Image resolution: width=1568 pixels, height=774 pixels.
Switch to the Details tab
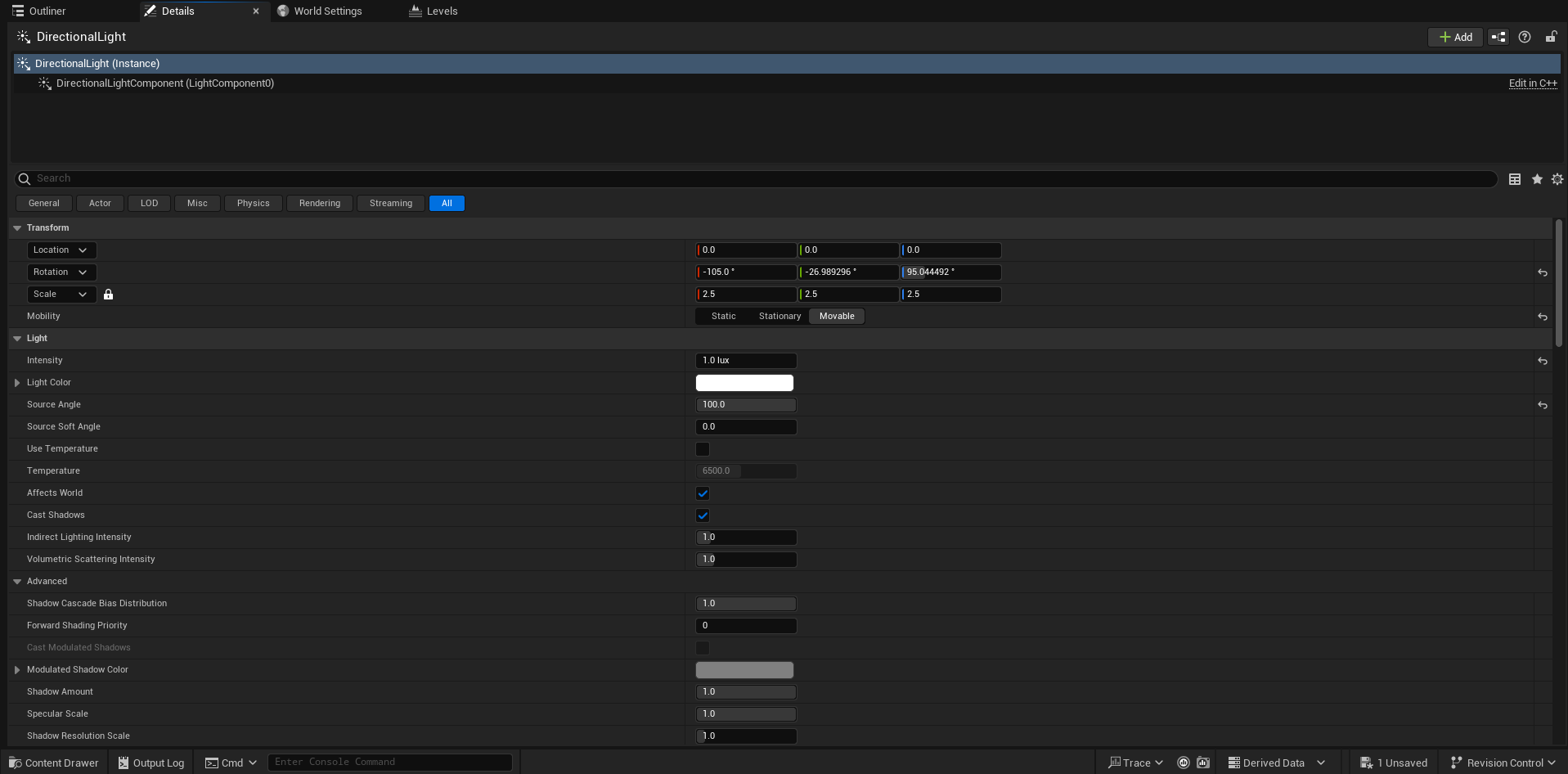[x=177, y=11]
